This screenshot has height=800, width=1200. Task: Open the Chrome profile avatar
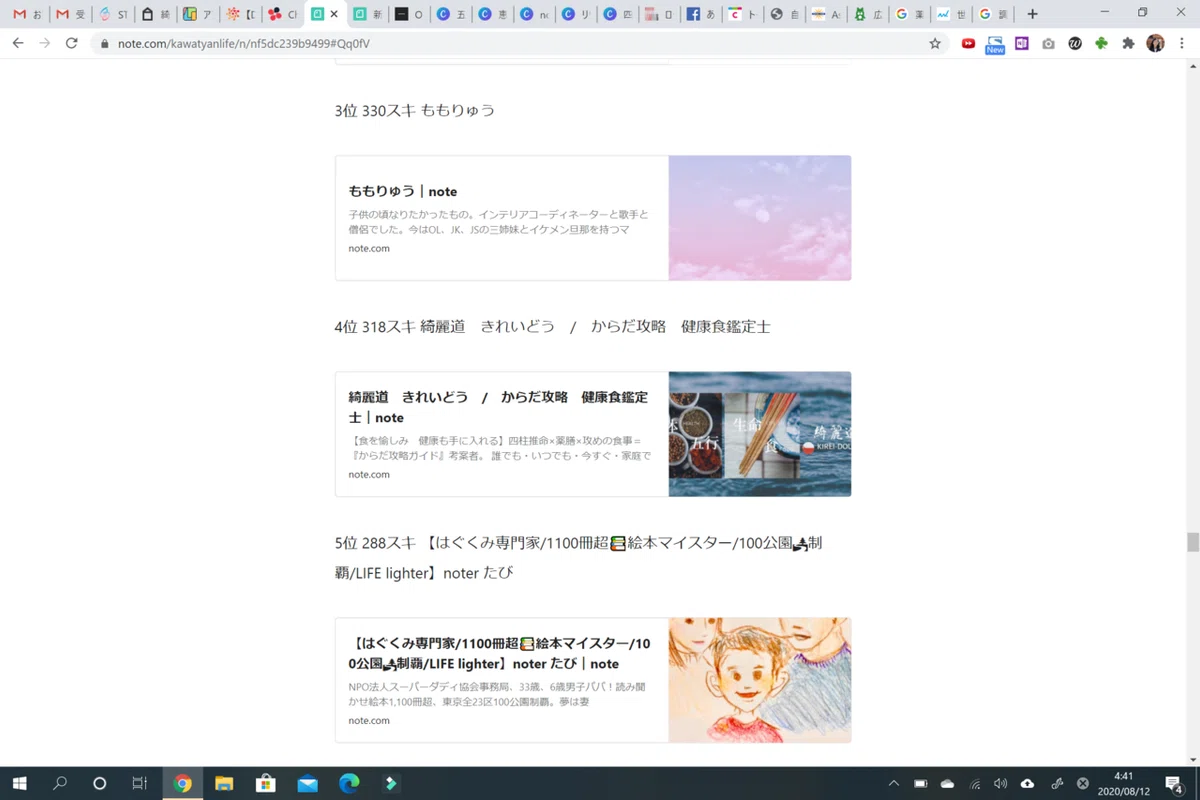tap(1155, 43)
